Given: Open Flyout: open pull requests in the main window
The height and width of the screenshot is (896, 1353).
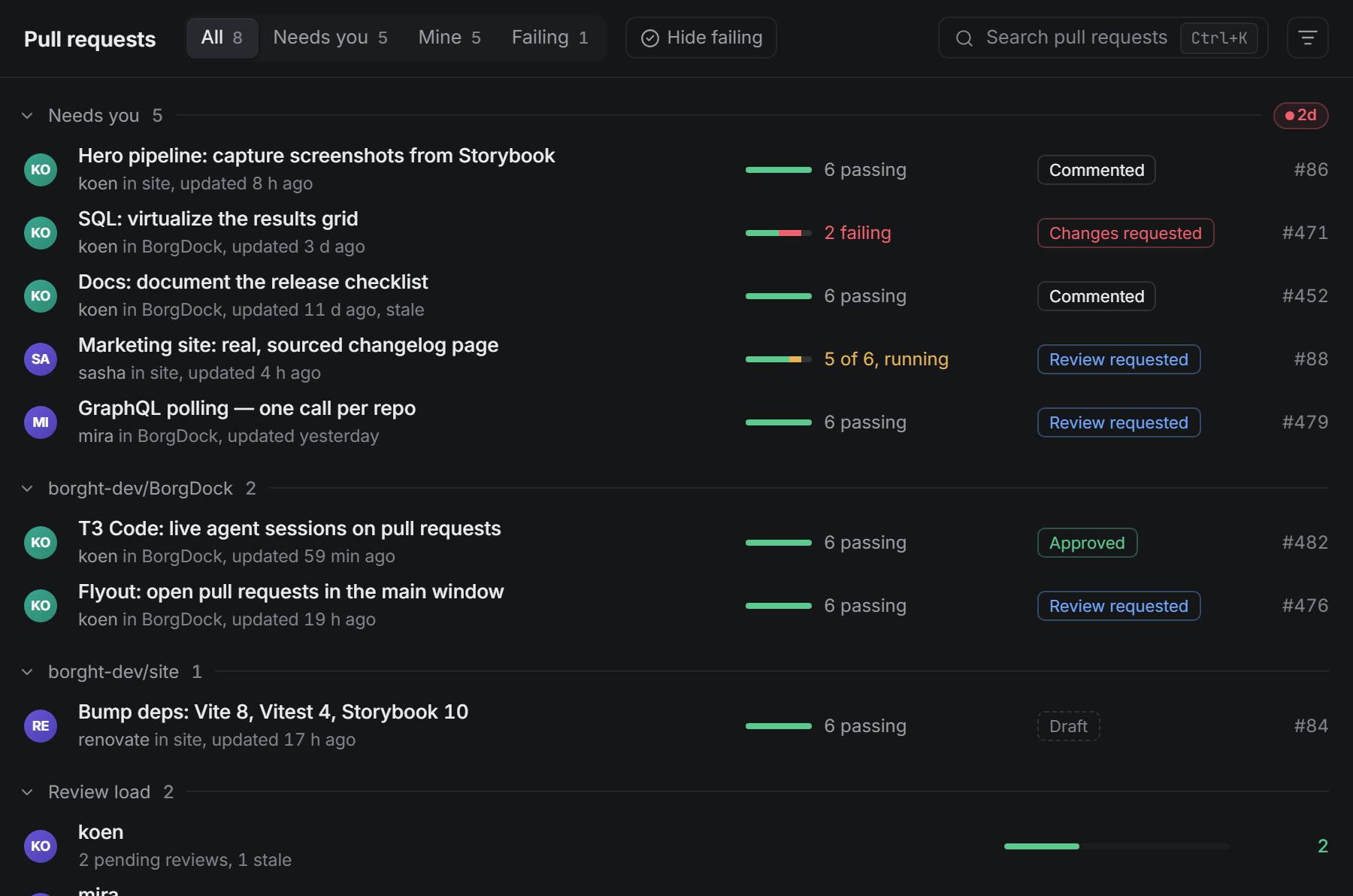Looking at the screenshot, I should click(x=291, y=592).
